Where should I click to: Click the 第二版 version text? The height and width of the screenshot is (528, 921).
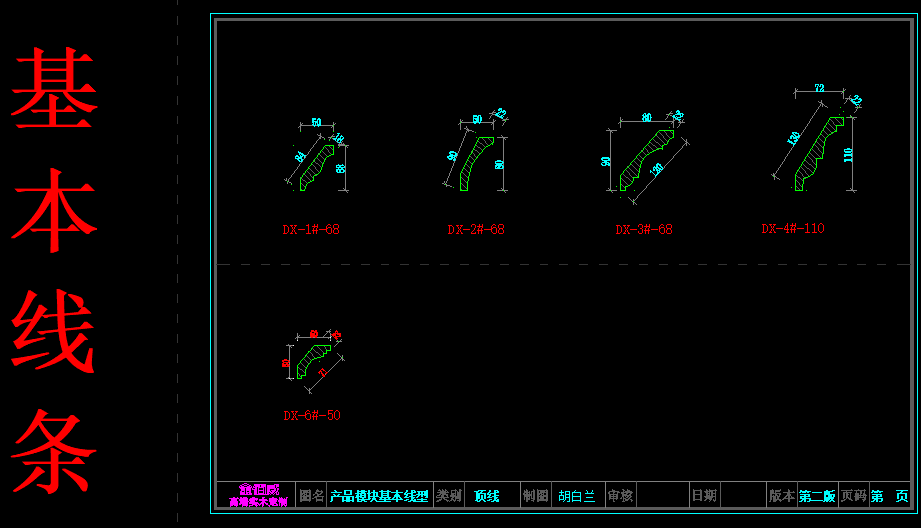(817, 496)
